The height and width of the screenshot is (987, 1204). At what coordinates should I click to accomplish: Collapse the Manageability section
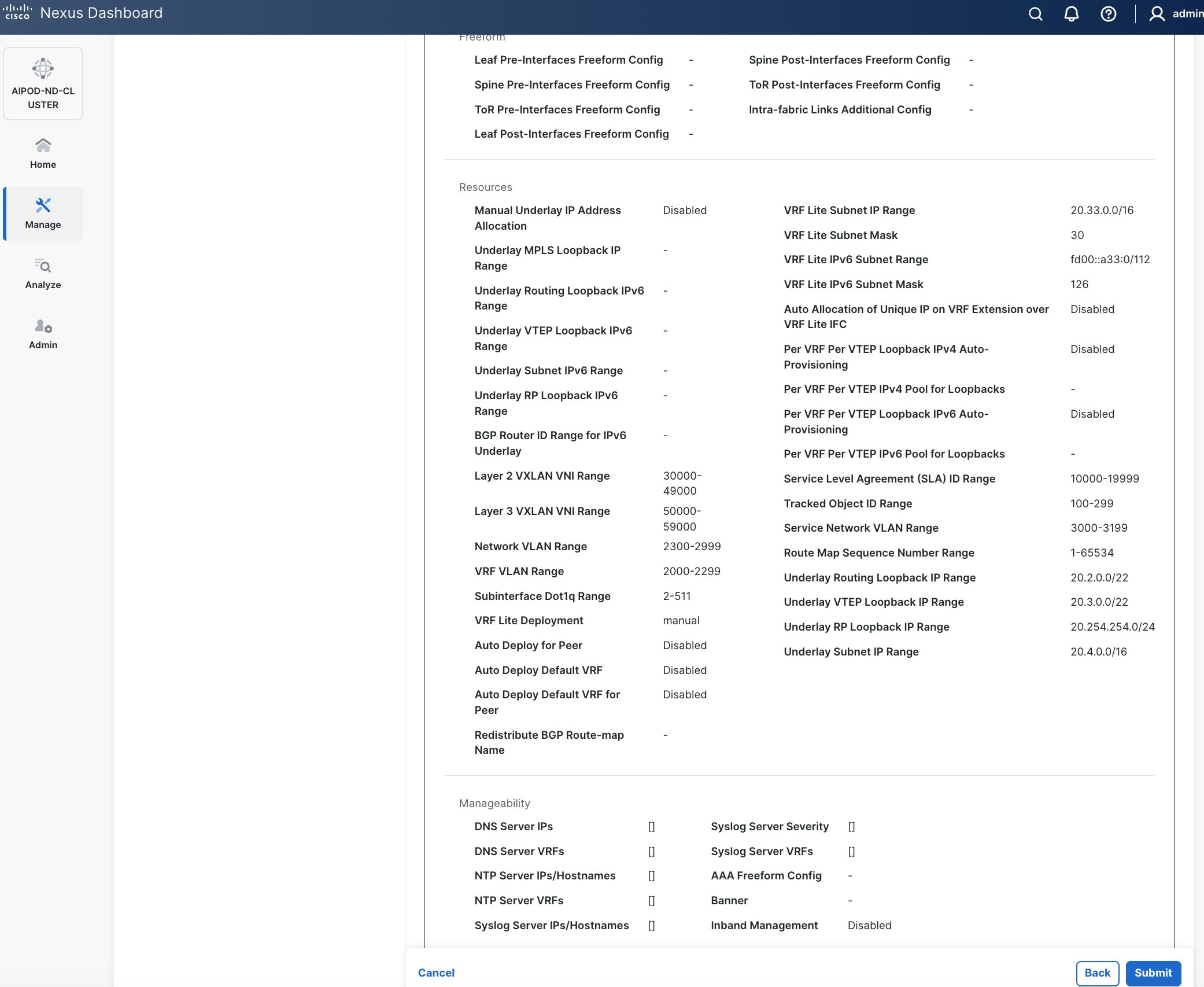pos(494,803)
